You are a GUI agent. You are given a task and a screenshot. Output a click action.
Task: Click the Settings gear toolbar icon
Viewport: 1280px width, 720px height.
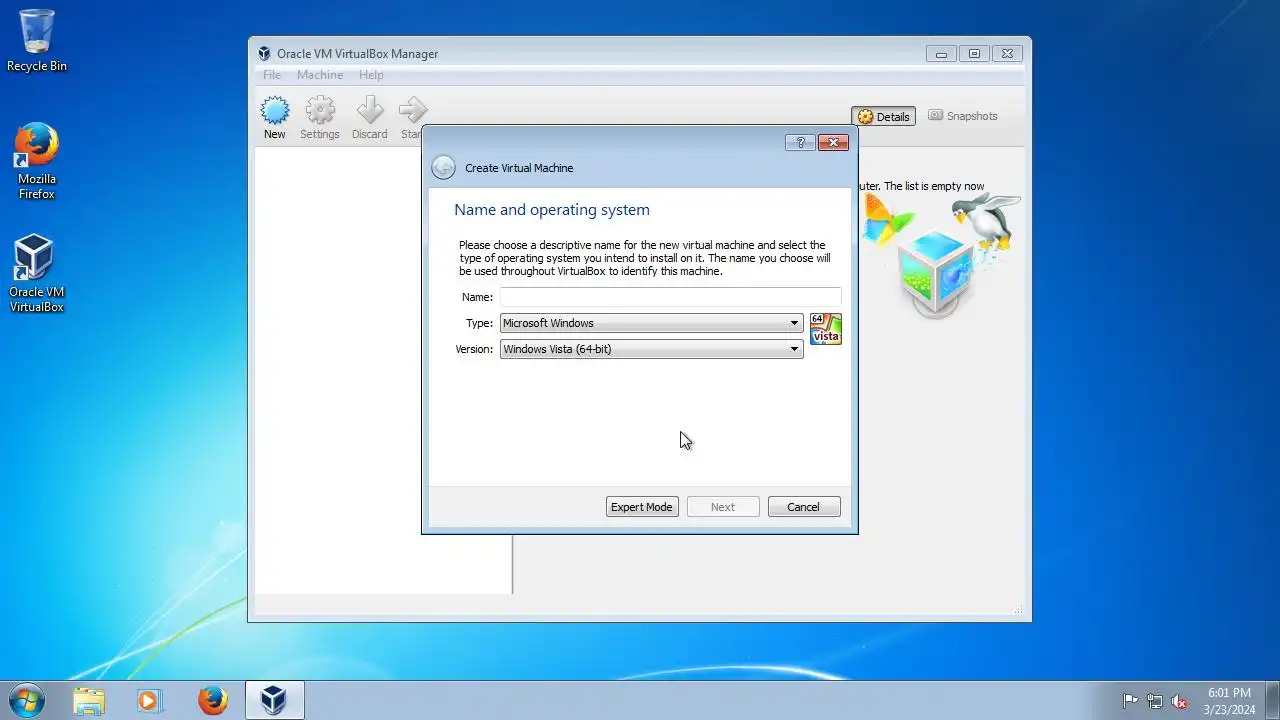point(320,111)
